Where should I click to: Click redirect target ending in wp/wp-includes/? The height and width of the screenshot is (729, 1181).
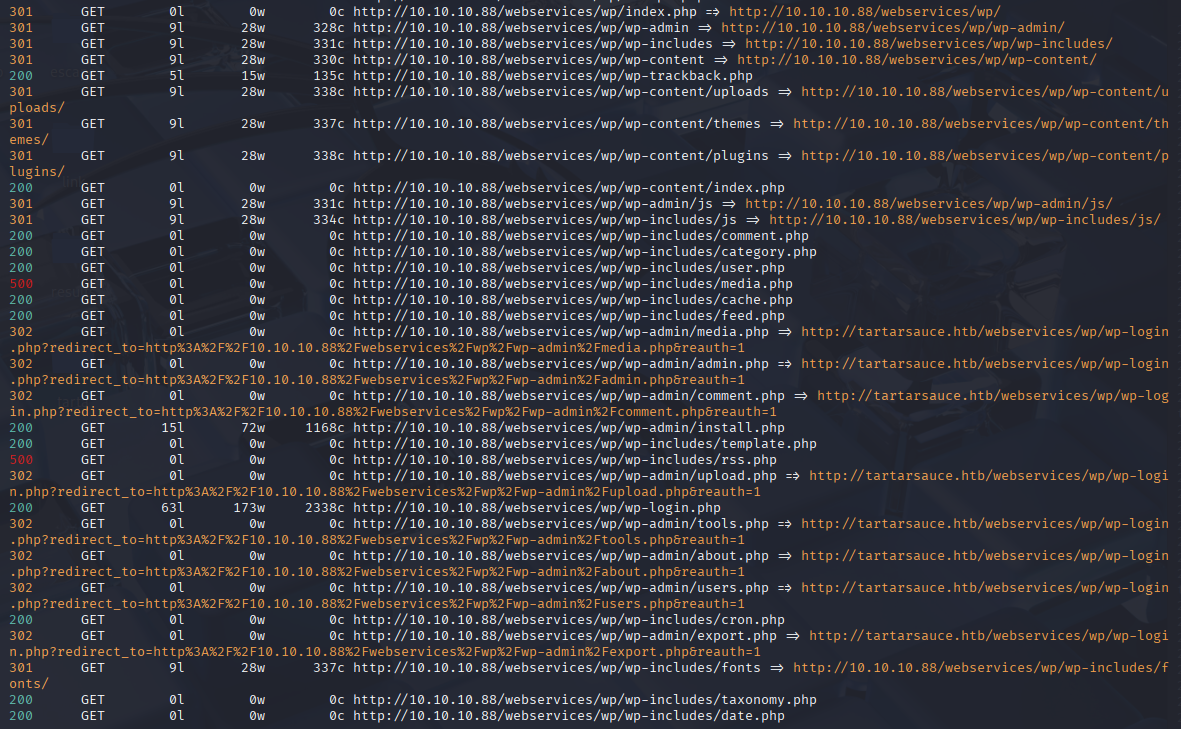pos(929,44)
